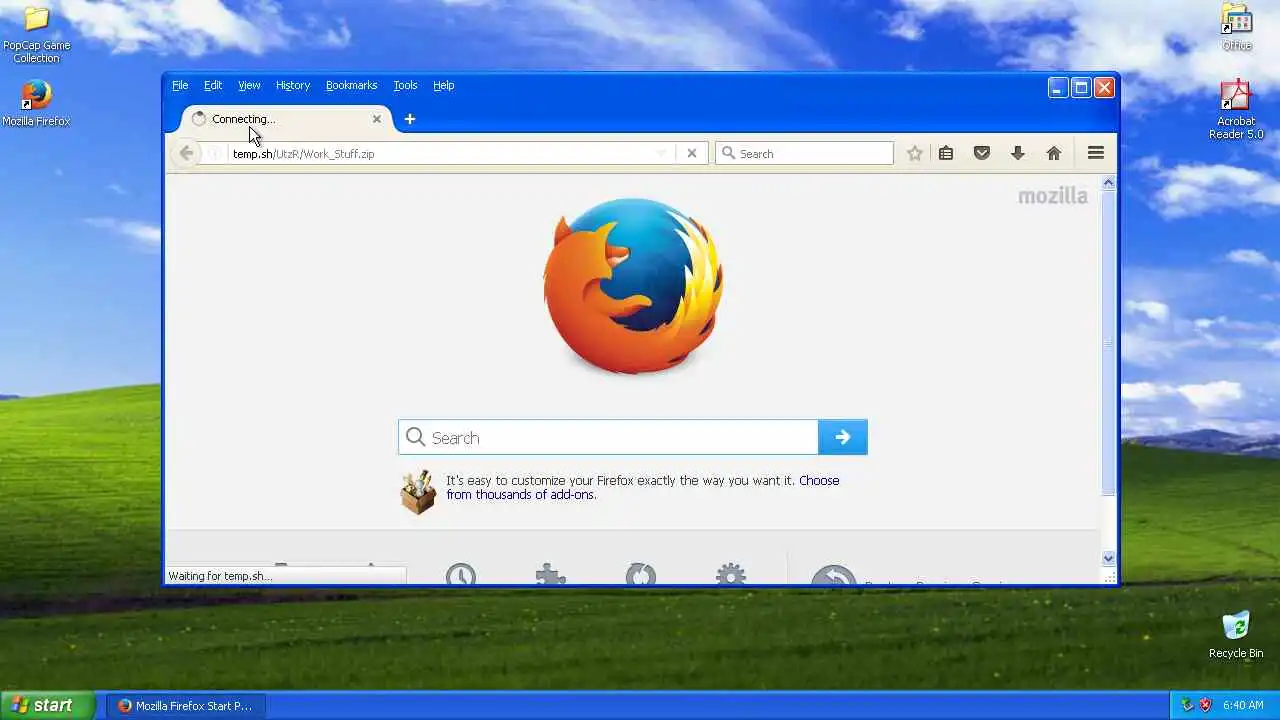Click the scrollbar down arrow
Viewport: 1280px width, 720px height.
pos(1108,558)
